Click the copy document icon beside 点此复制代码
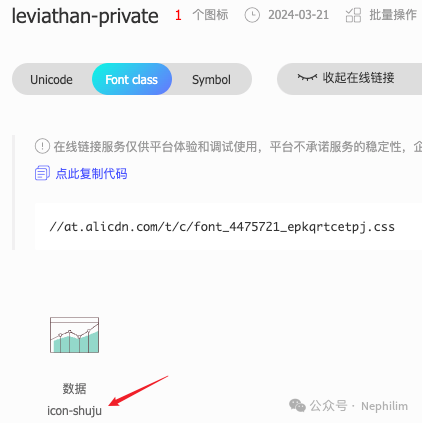Viewport: 422px width, 423px height. tap(42, 173)
